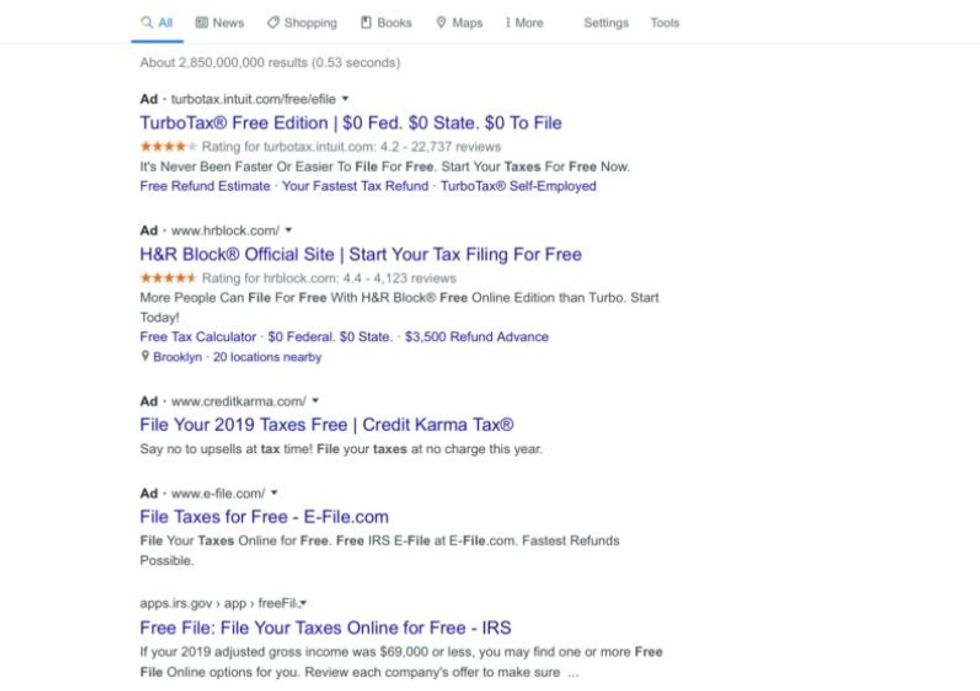
Task: Open the Settings menu
Action: point(606,23)
